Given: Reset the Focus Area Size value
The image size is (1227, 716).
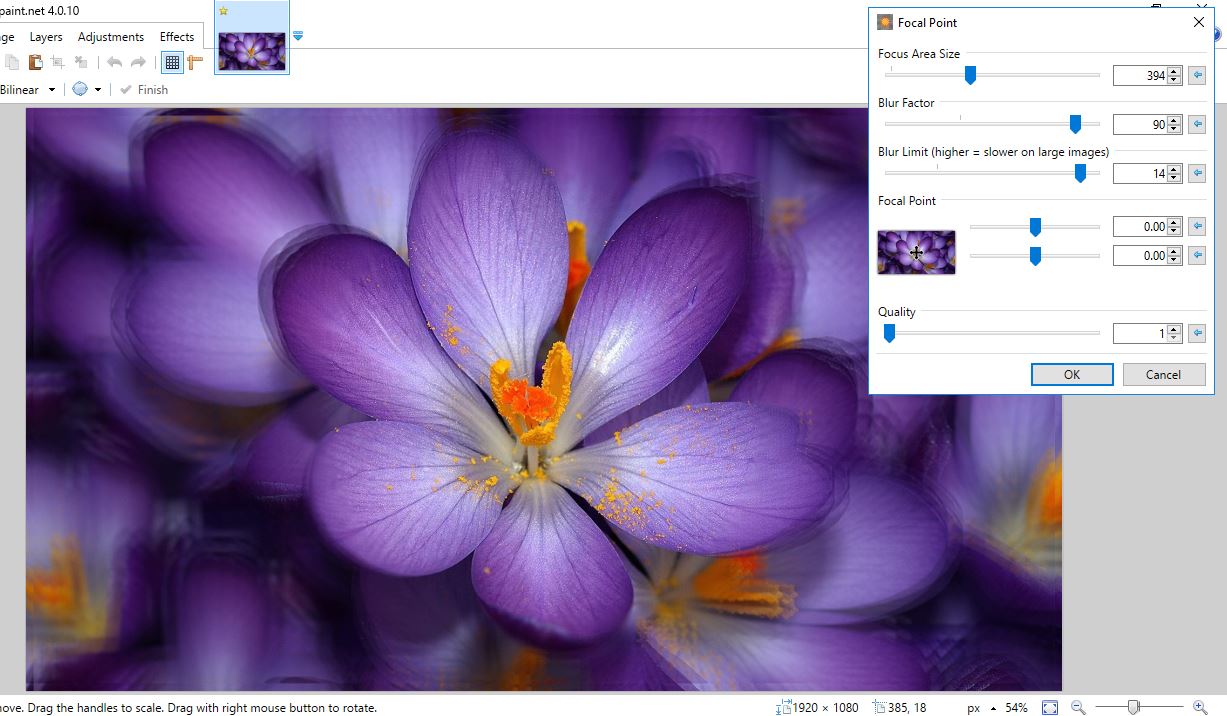Looking at the screenshot, I should tap(1196, 75).
